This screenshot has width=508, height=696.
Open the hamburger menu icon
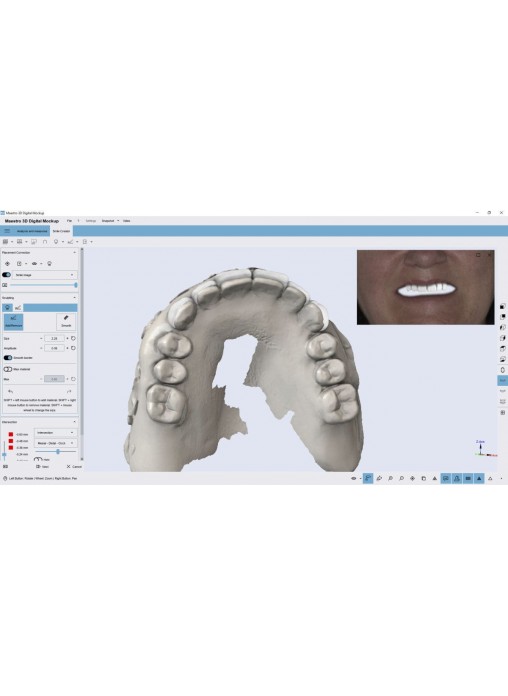click(7, 231)
